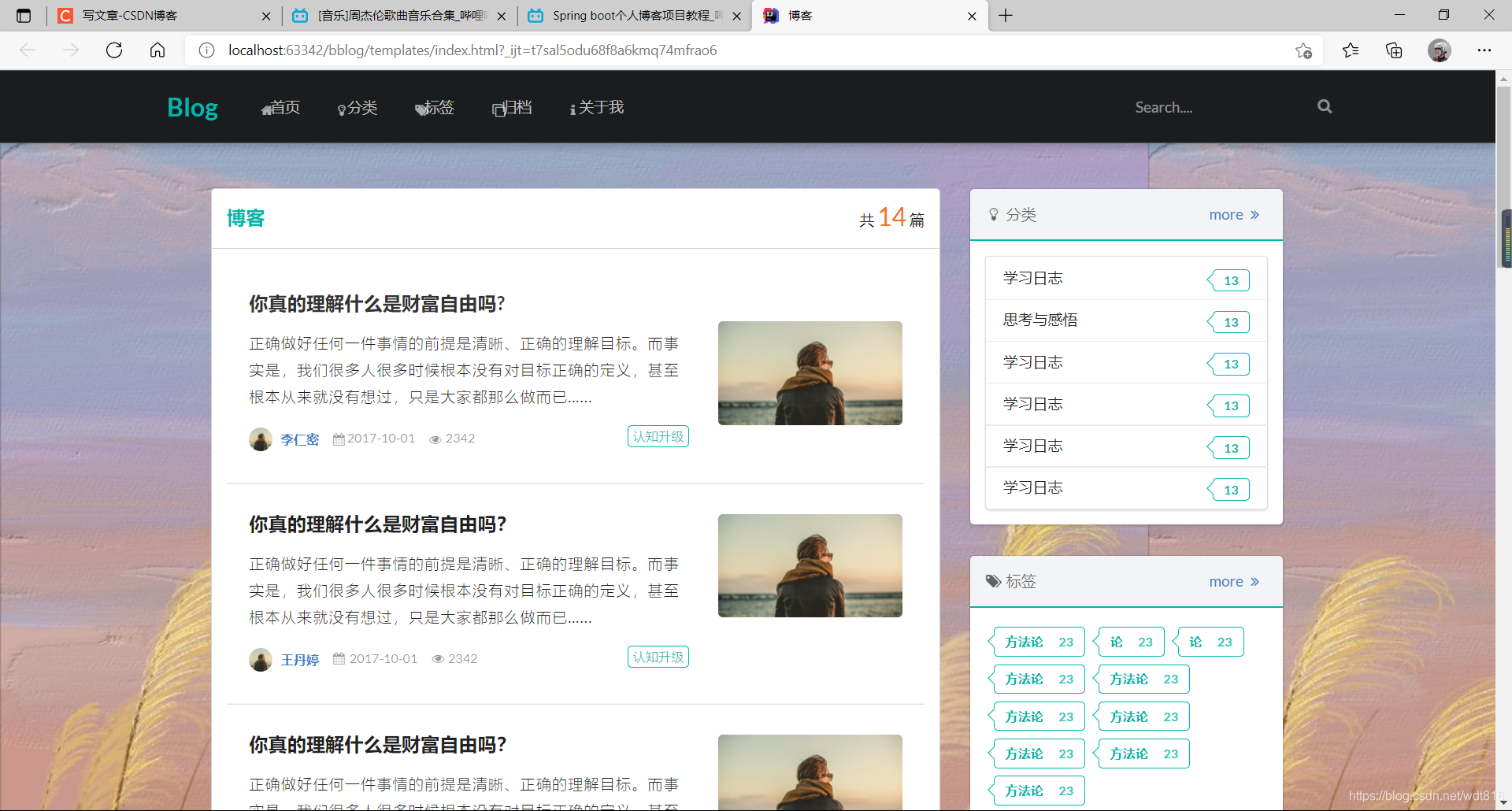
Task: Expand more tags via 标签 more link
Action: pos(1234,581)
